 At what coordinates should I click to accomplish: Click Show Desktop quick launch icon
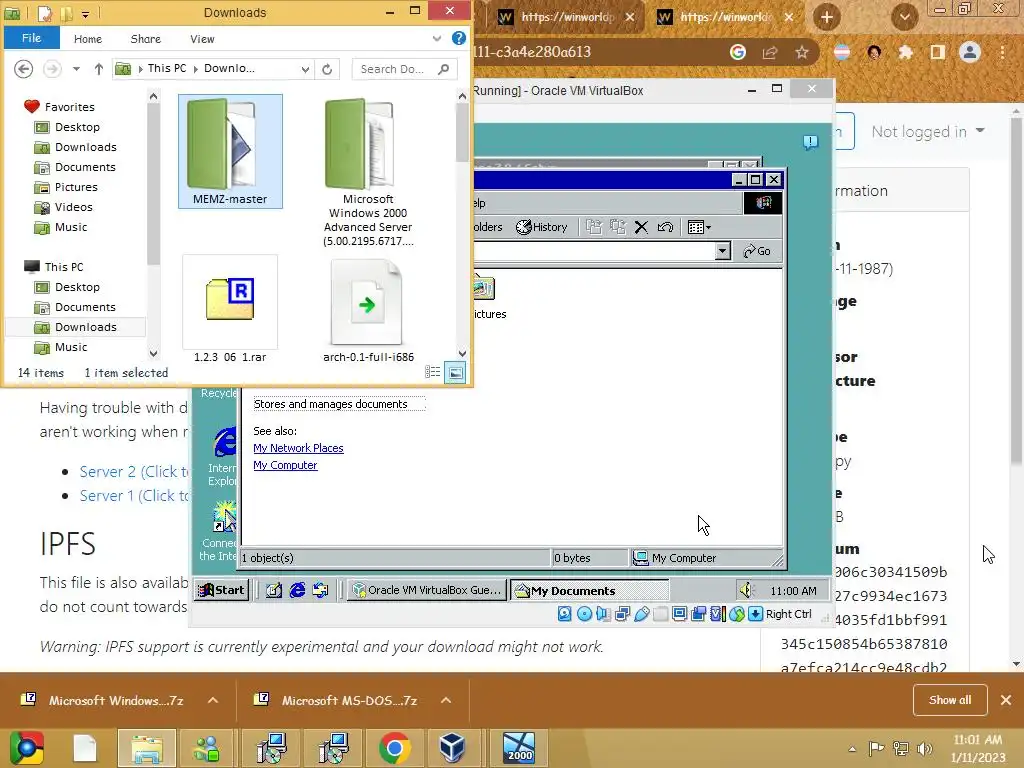(274, 590)
